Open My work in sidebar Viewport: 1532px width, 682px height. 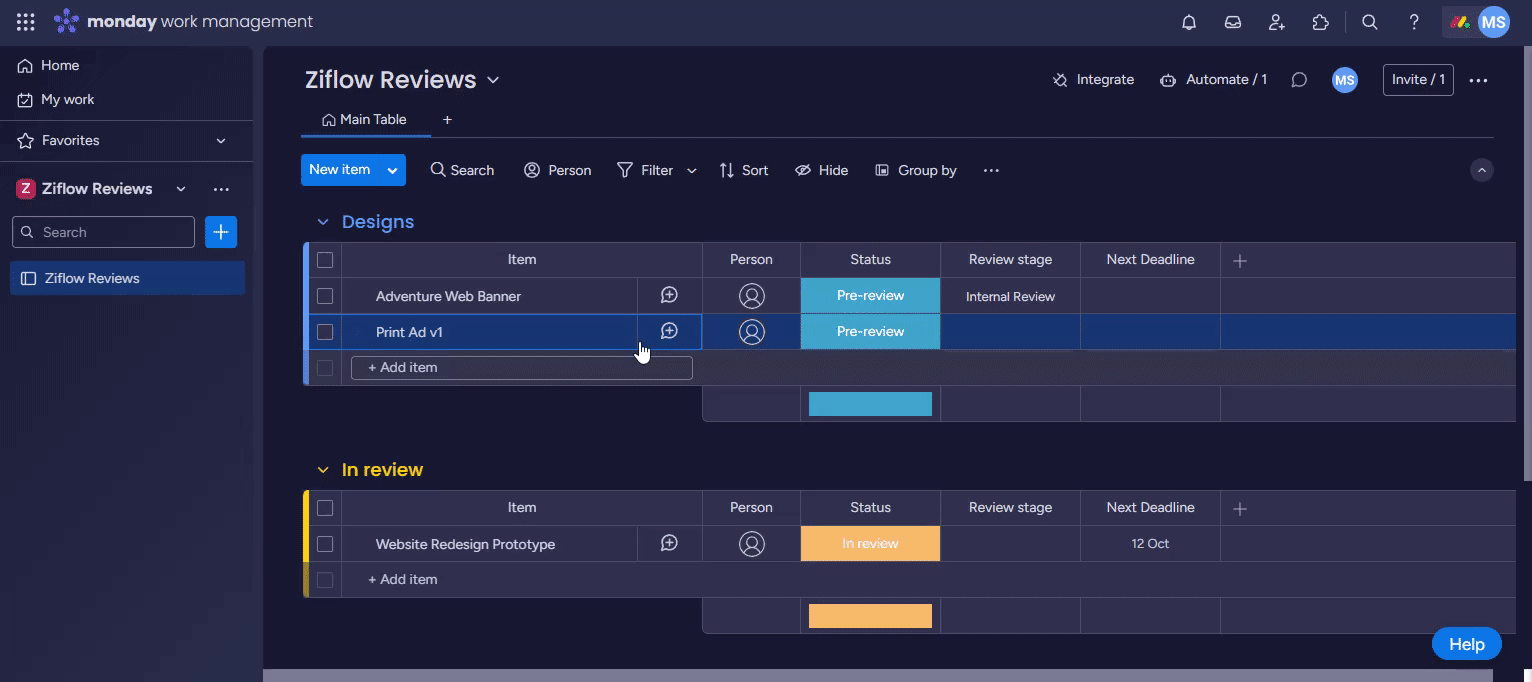(56, 100)
